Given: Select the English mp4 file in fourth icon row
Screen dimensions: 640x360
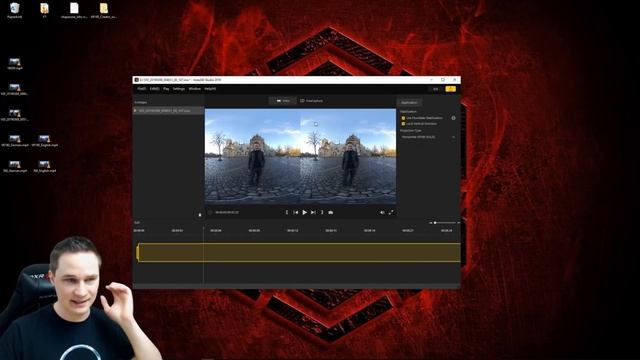Looking at the screenshot, I should coord(44,141).
